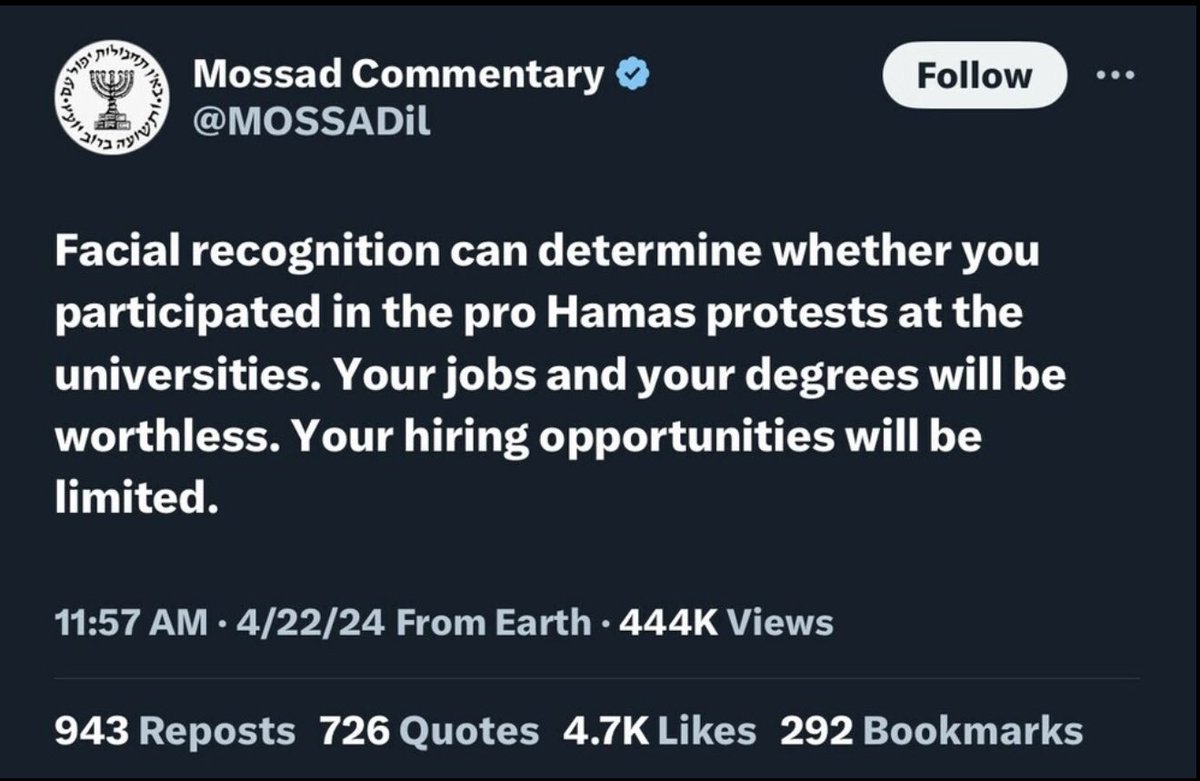Click the word limited ending the tweet
Screen dimensions: 1200x781
135,499
